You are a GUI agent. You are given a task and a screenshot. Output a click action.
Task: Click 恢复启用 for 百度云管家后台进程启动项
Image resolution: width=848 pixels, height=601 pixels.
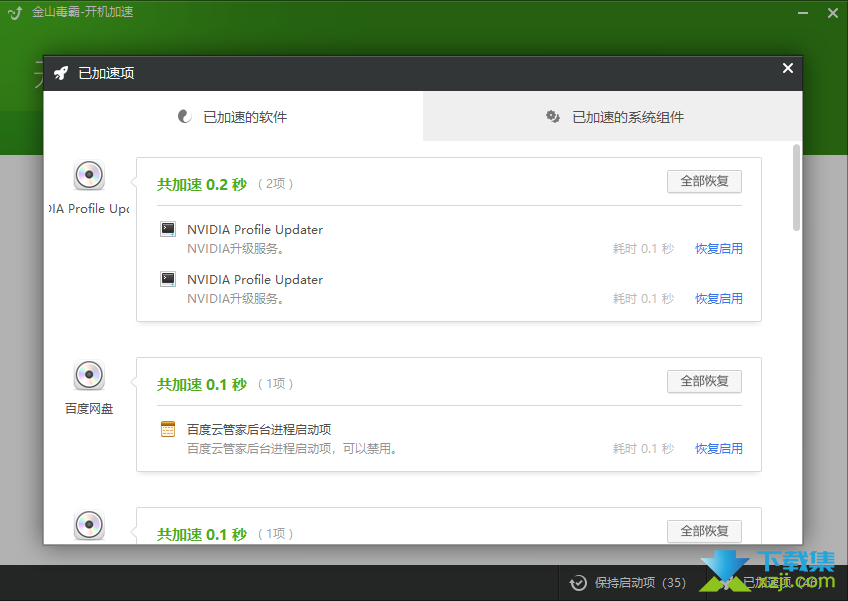(x=718, y=448)
